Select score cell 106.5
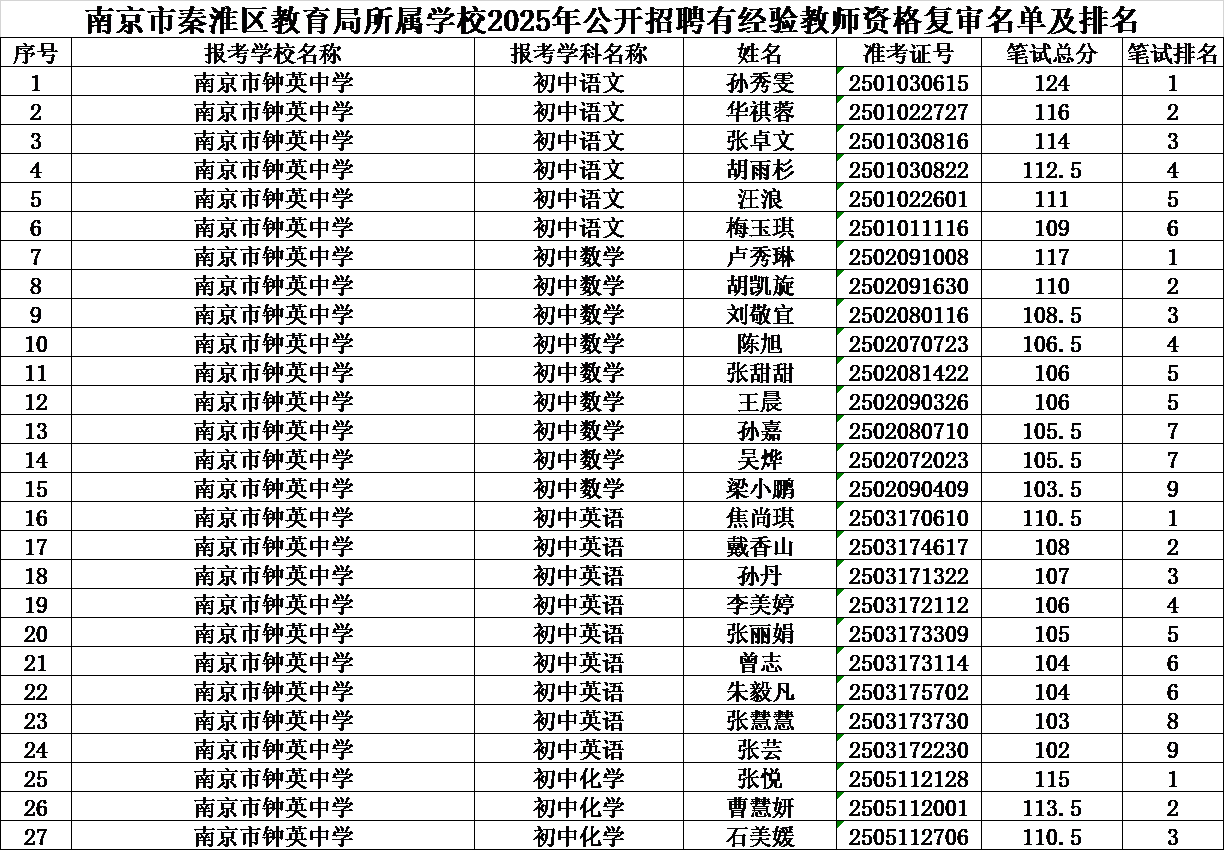The height and width of the screenshot is (851, 1225). pos(1052,344)
